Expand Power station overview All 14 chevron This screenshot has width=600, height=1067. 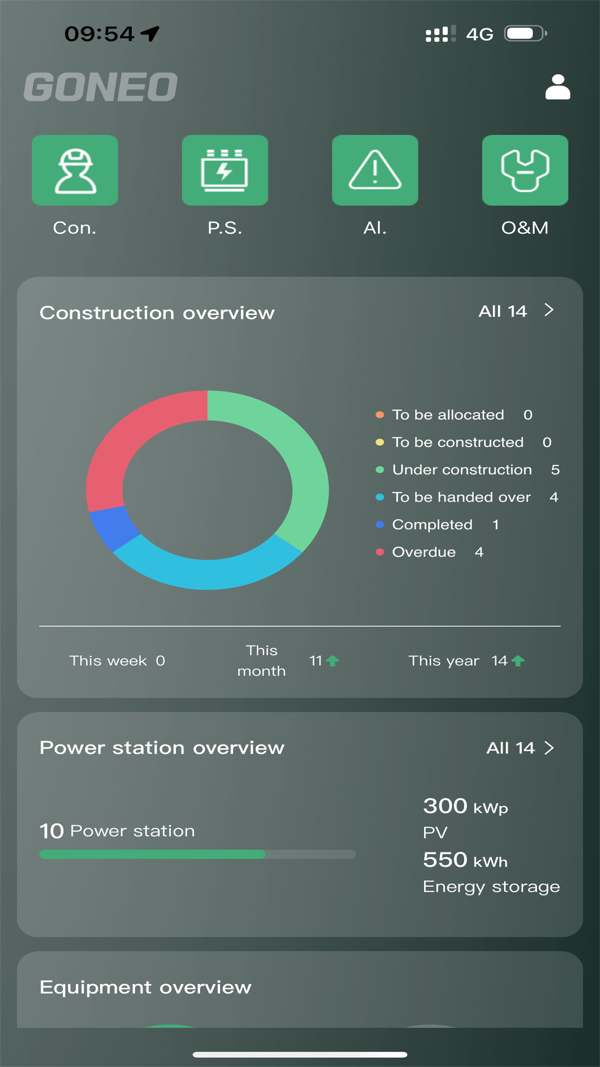[548, 748]
